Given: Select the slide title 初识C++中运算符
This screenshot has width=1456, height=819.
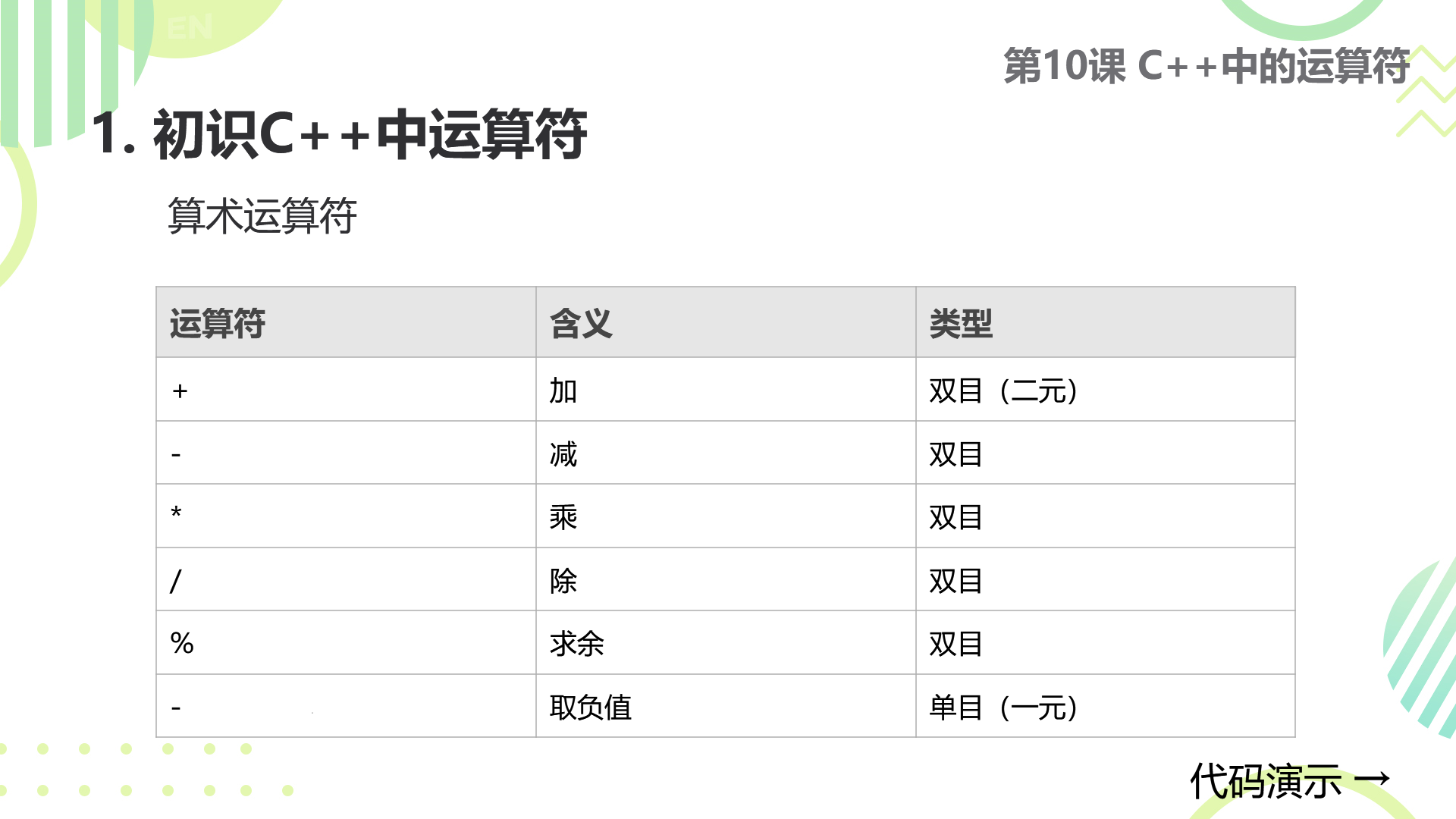Looking at the screenshot, I should click(x=339, y=133).
